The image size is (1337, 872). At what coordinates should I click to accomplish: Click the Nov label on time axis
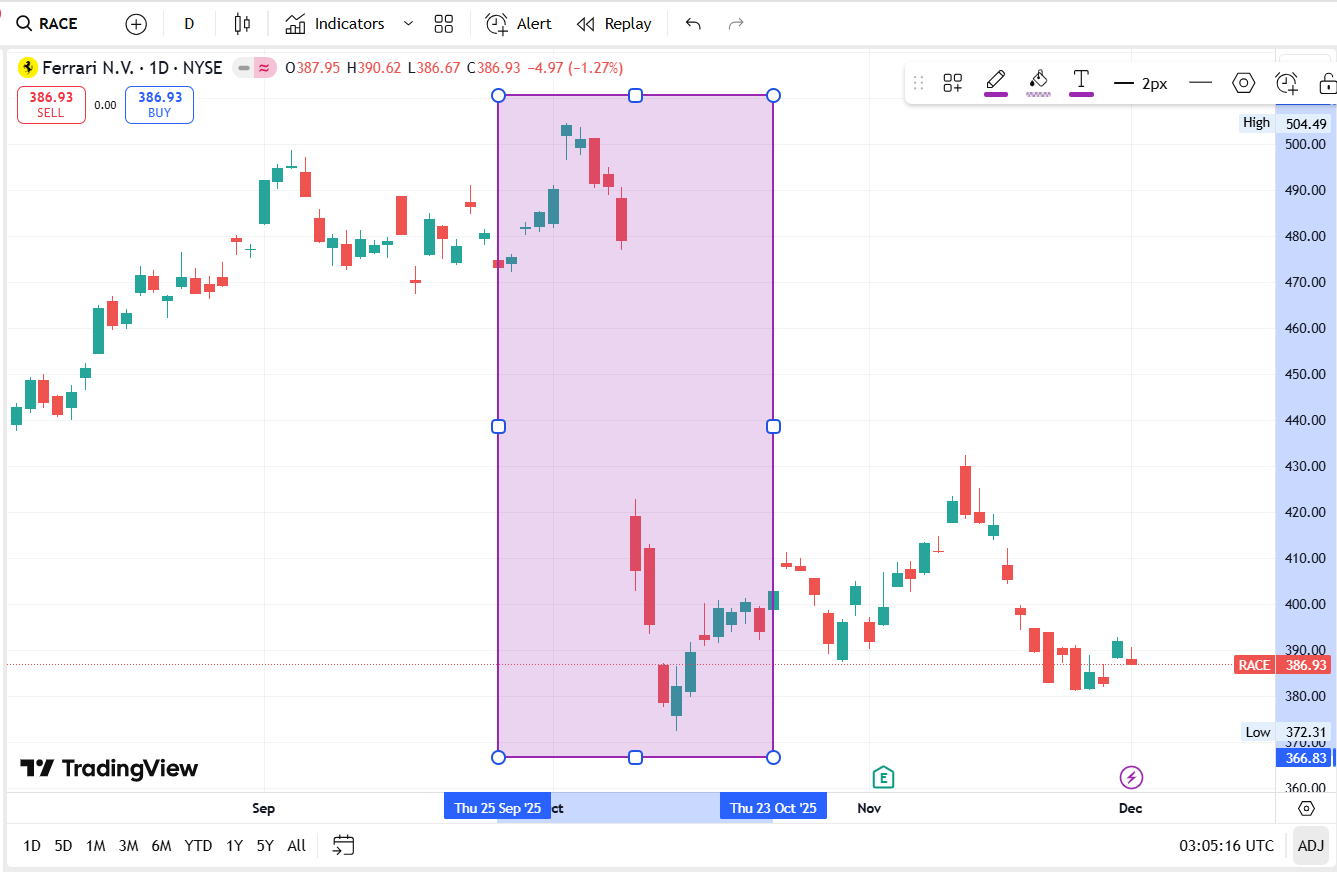(868, 808)
